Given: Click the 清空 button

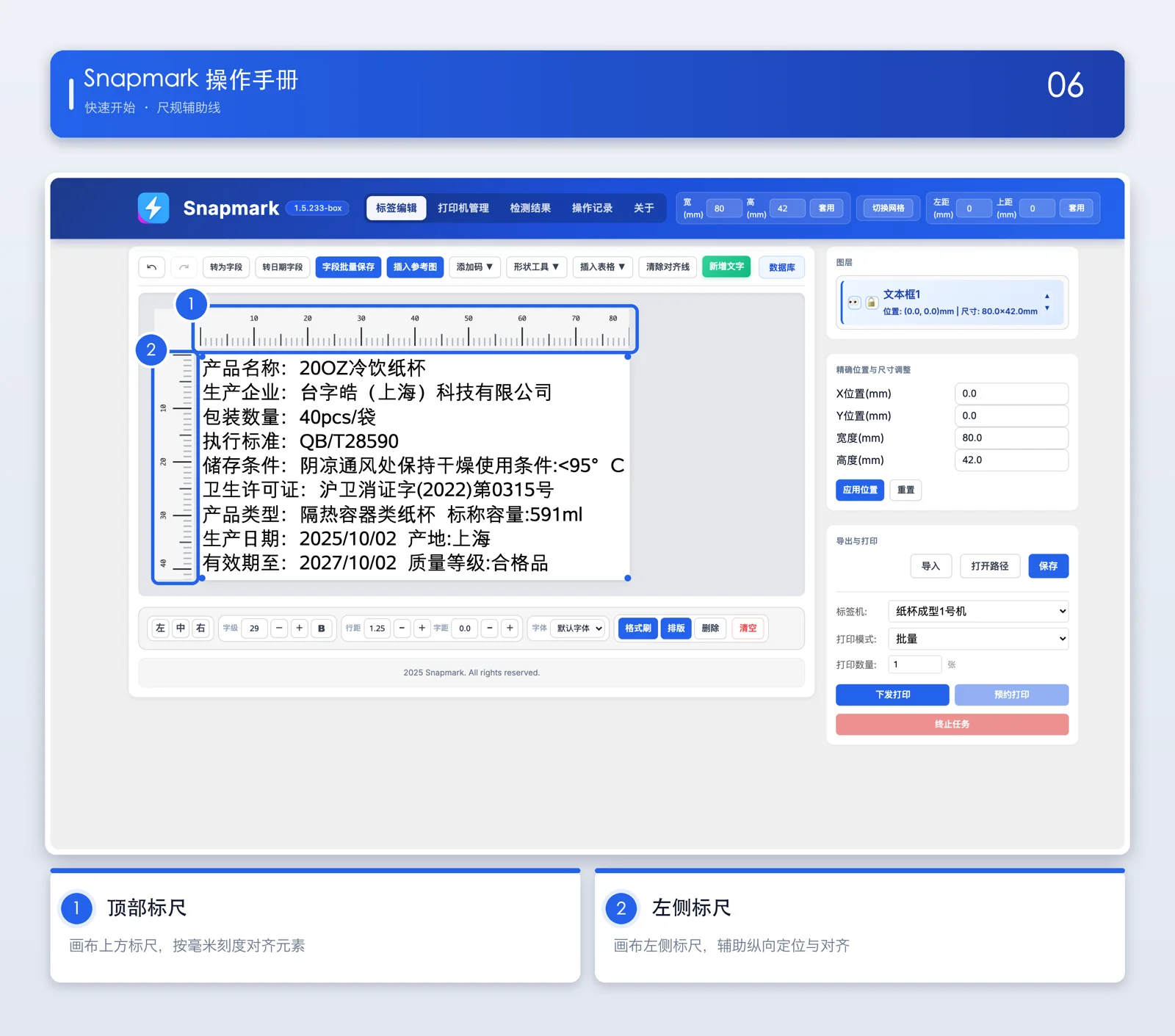Looking at the screenshot, I should (748, 629).
